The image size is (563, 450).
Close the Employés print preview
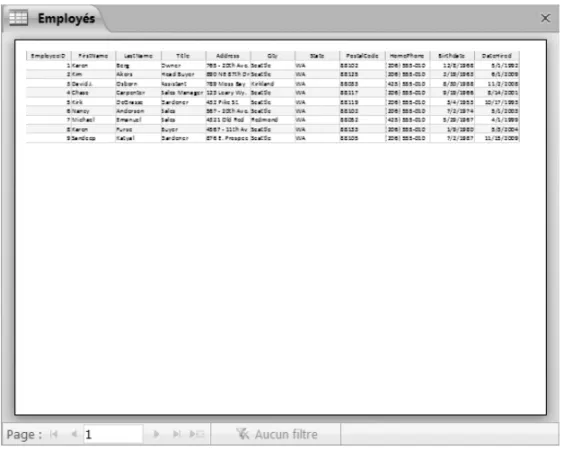[545, 18]
